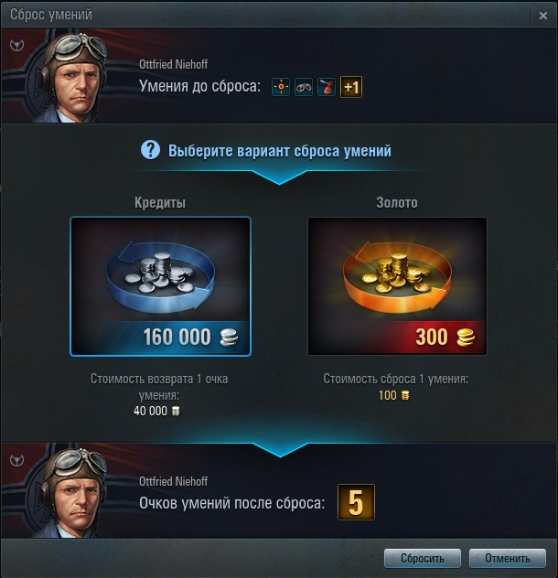Click the Золото option heading
The image size is (558, 578).
(x=397, y=203)
